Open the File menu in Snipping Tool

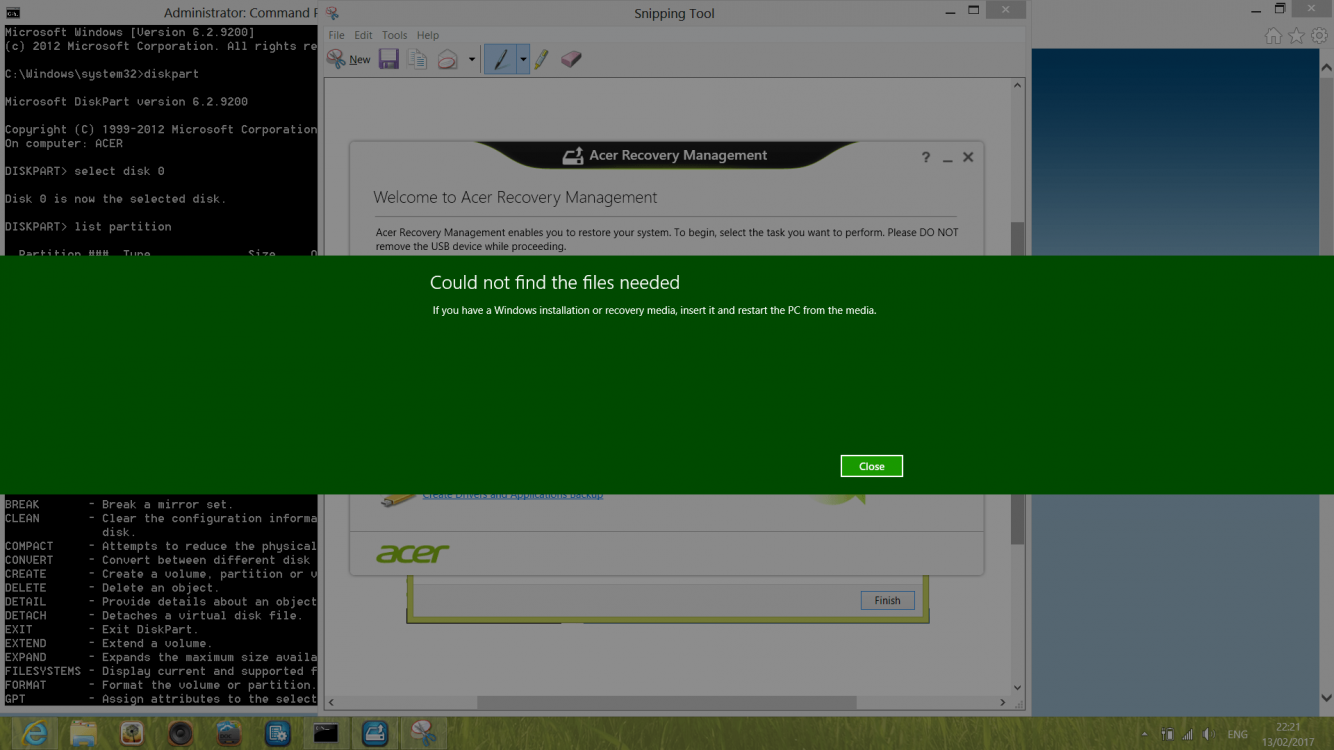(337, 35)
